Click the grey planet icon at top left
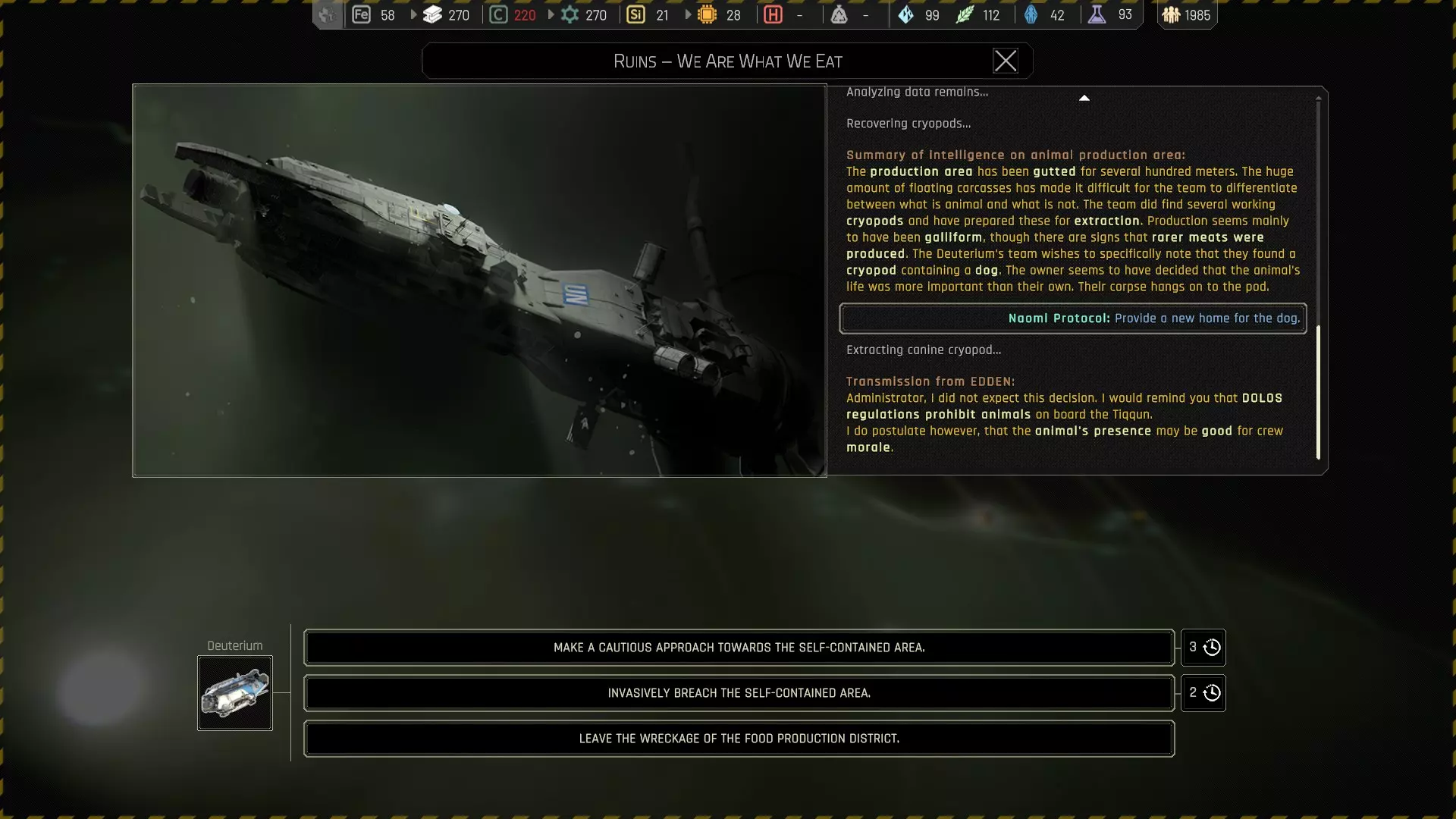This screenshot has height=819, width=1456. (327, 14)
